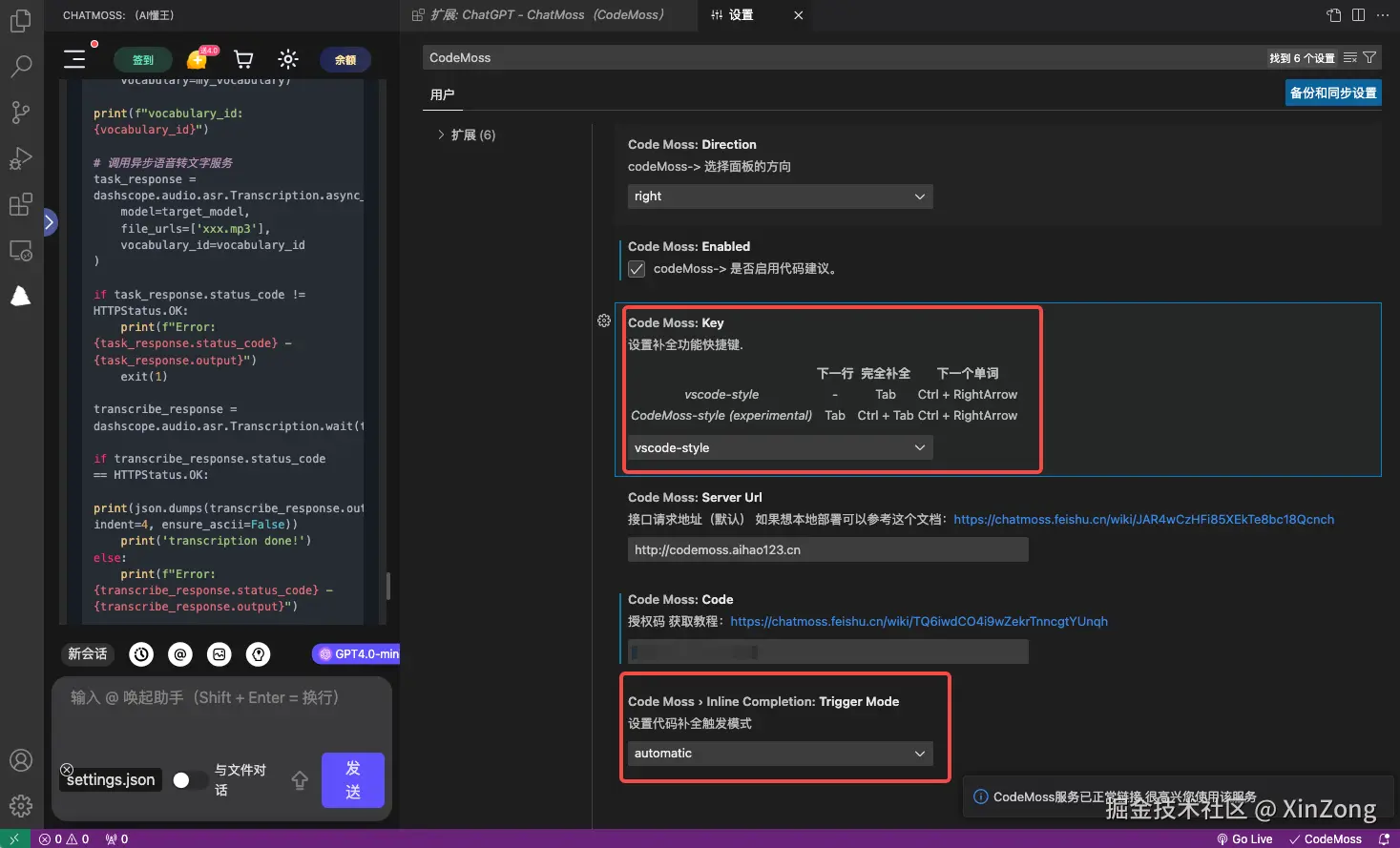Click the 找到 6 个设置 results badge

pyautogui.click(x=1302, y=58)
